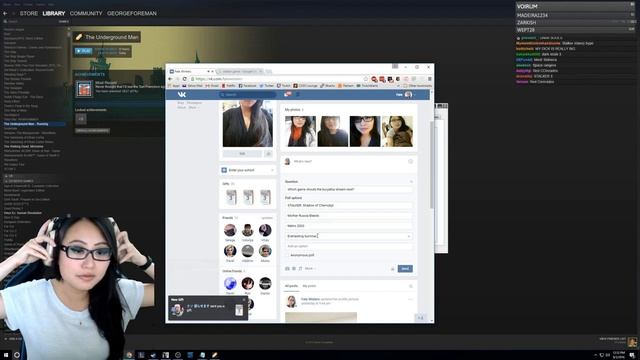This screenshot has height=360, width=640.
Task: Open first photo thumbnail with orange scarf
Action: (x=300, y=131)
